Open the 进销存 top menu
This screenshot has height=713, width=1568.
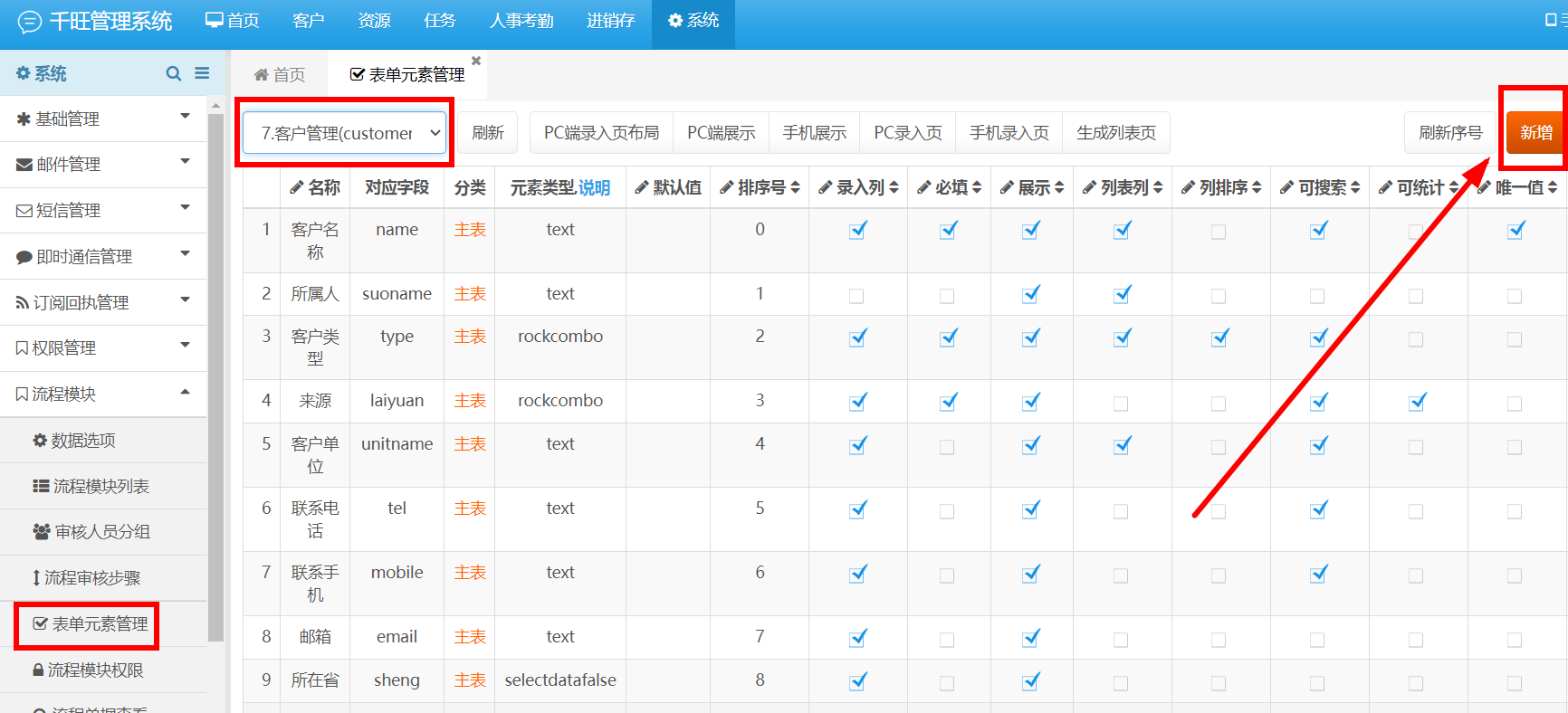[x=610, y=21]
